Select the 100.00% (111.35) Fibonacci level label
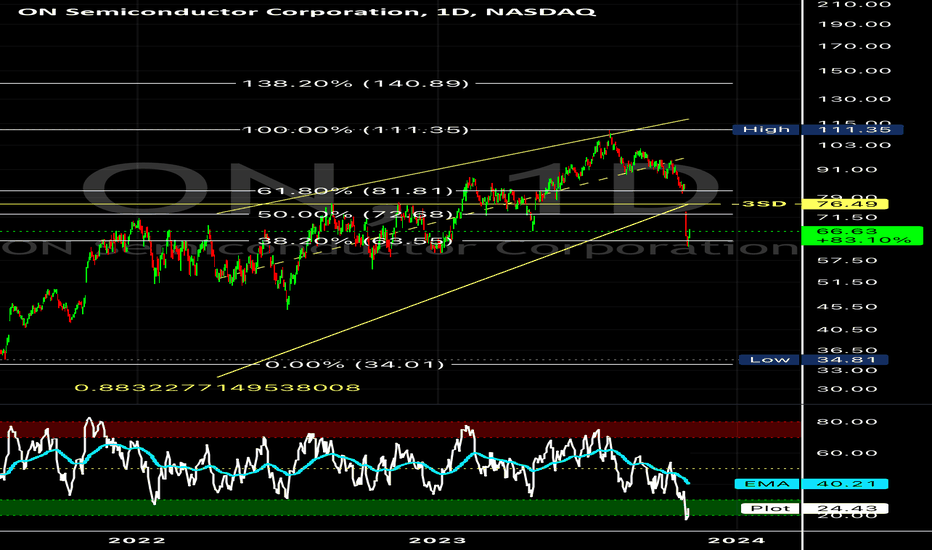Image resolution: width=932 pixels, height=550 pixels. tap(356, 130)
